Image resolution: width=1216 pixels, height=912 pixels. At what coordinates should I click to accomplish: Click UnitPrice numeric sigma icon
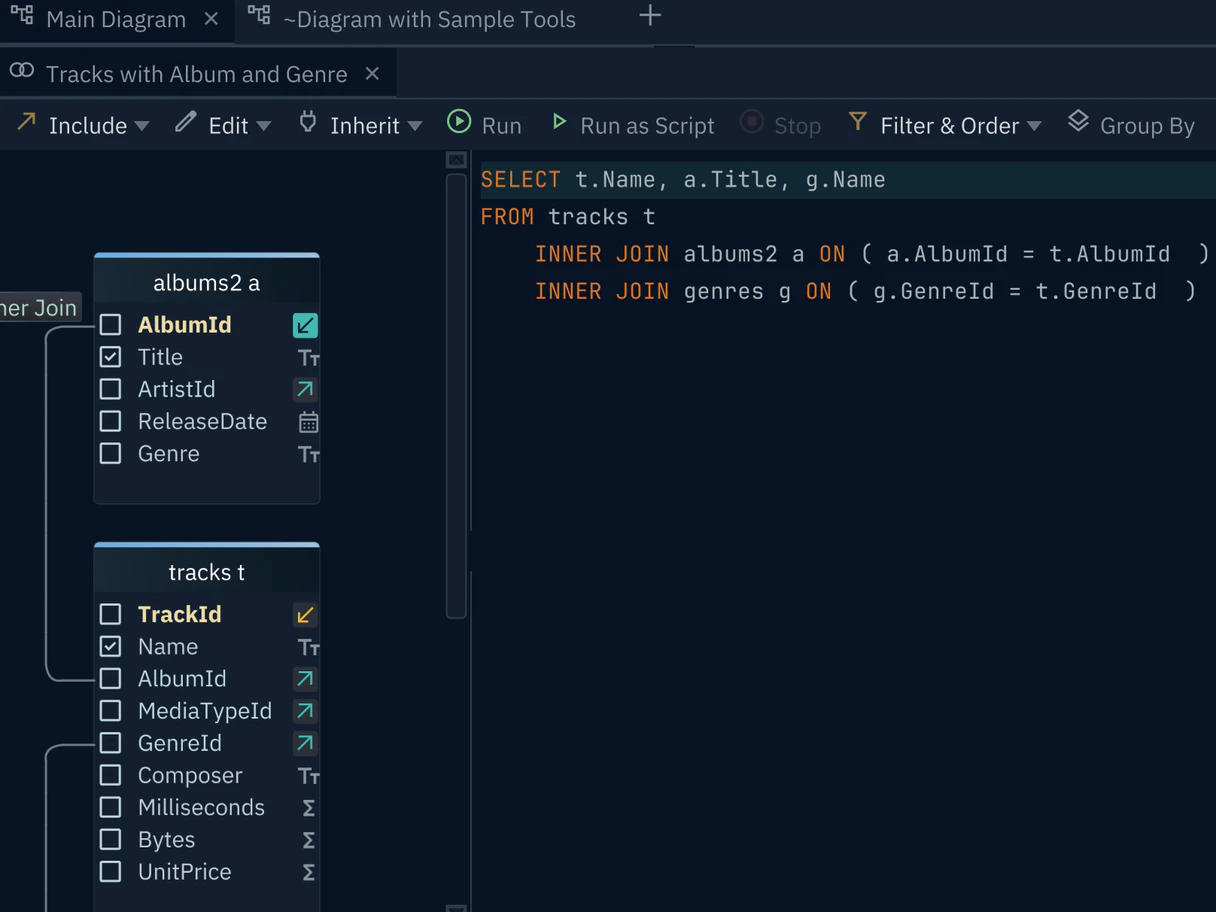click(x=308, y=872)
